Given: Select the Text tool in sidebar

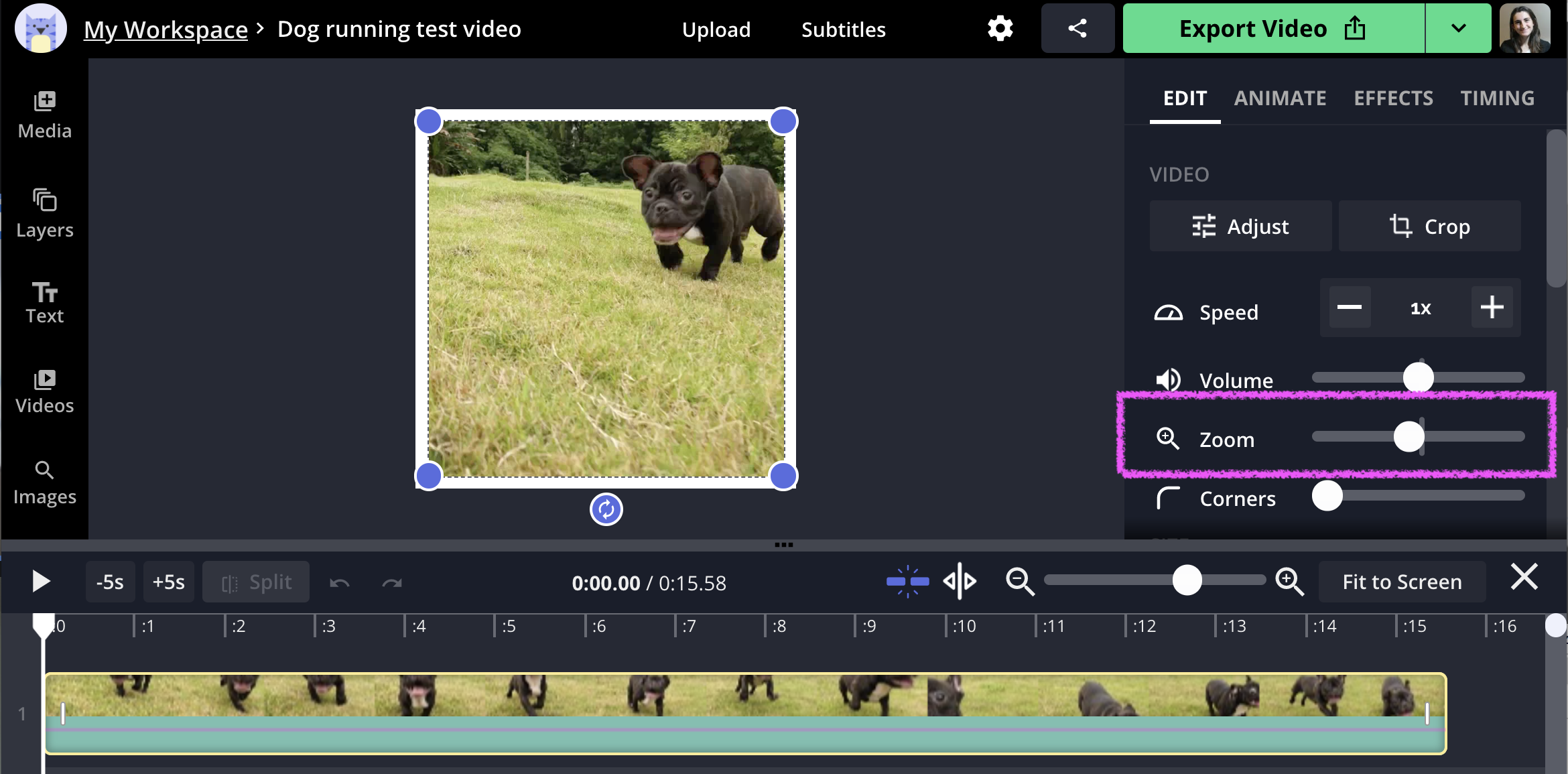Looking at the screenshot, I should pos(44,302).
